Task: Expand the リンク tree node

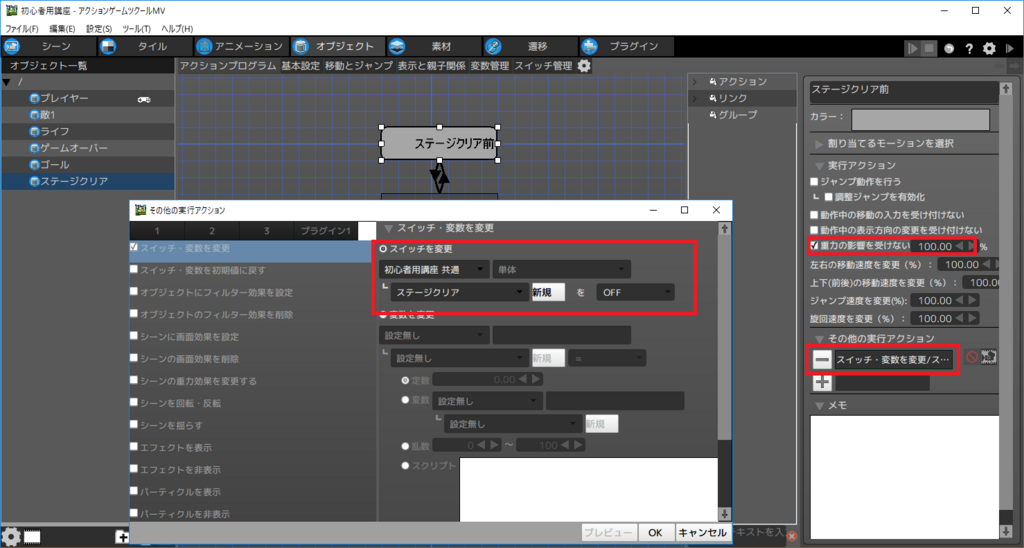Action: point(695,98)
